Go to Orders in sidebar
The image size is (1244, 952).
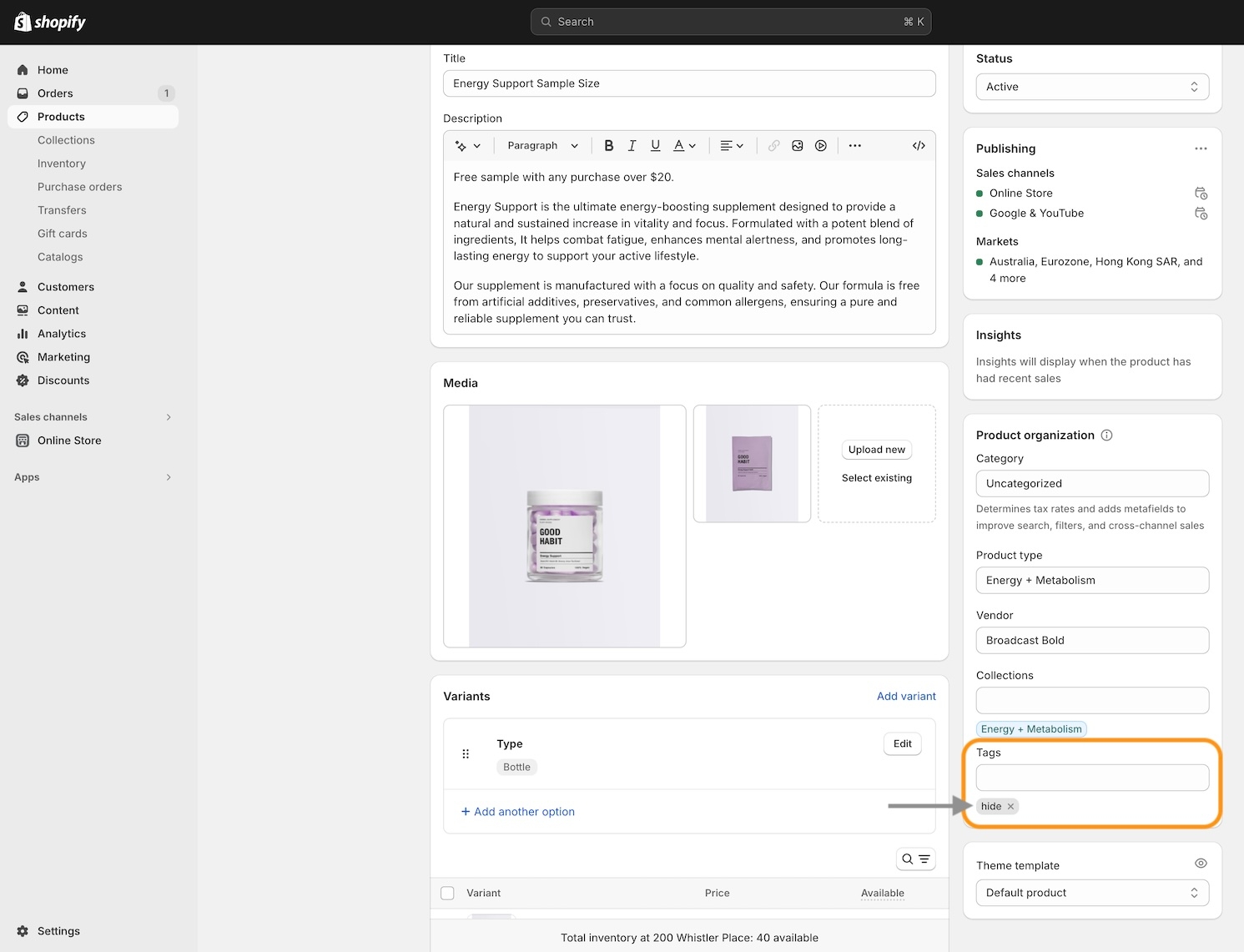(55, 93)
